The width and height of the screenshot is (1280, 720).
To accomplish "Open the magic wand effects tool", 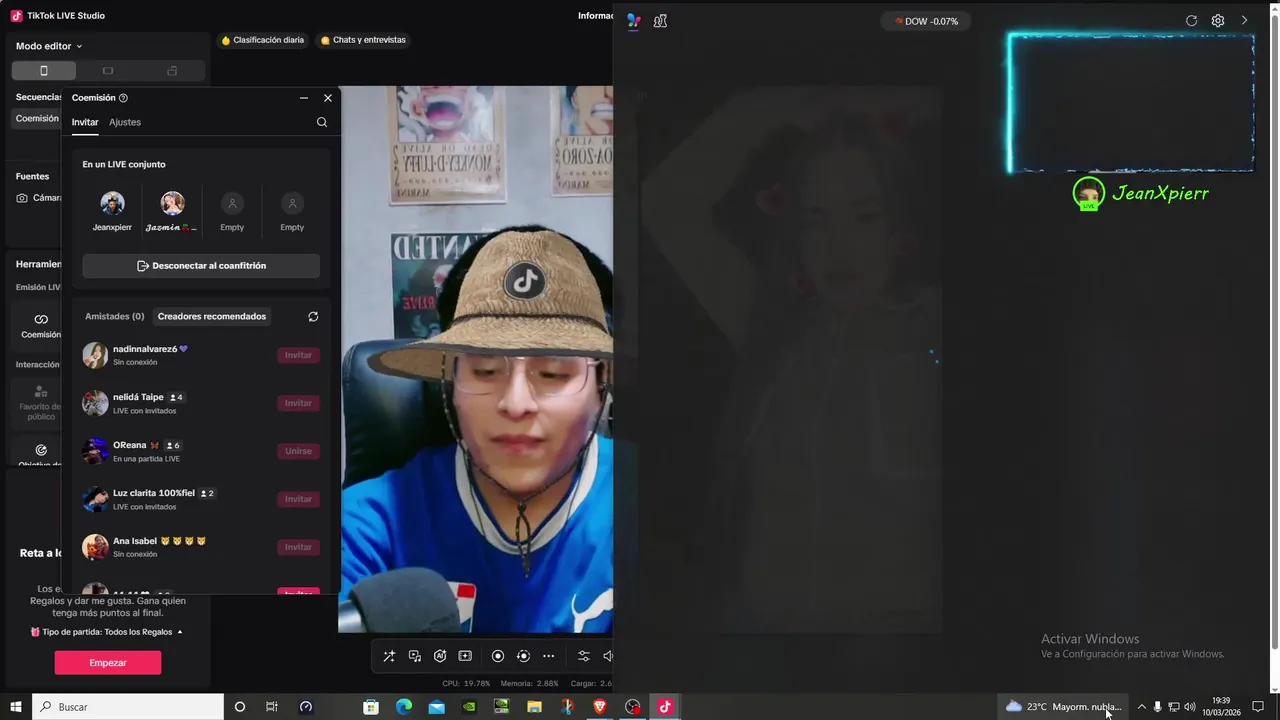I will [x=389, y=656].
